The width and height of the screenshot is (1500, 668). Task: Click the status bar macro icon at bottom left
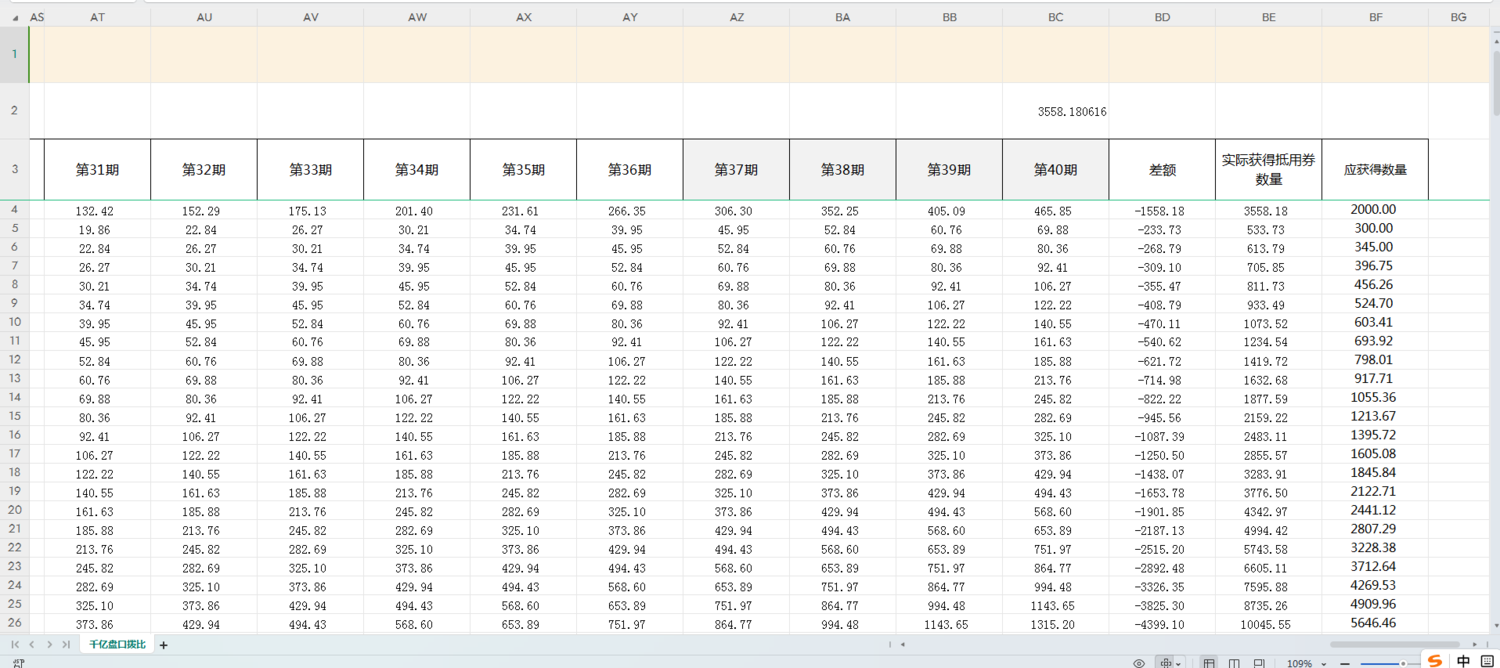19,663
